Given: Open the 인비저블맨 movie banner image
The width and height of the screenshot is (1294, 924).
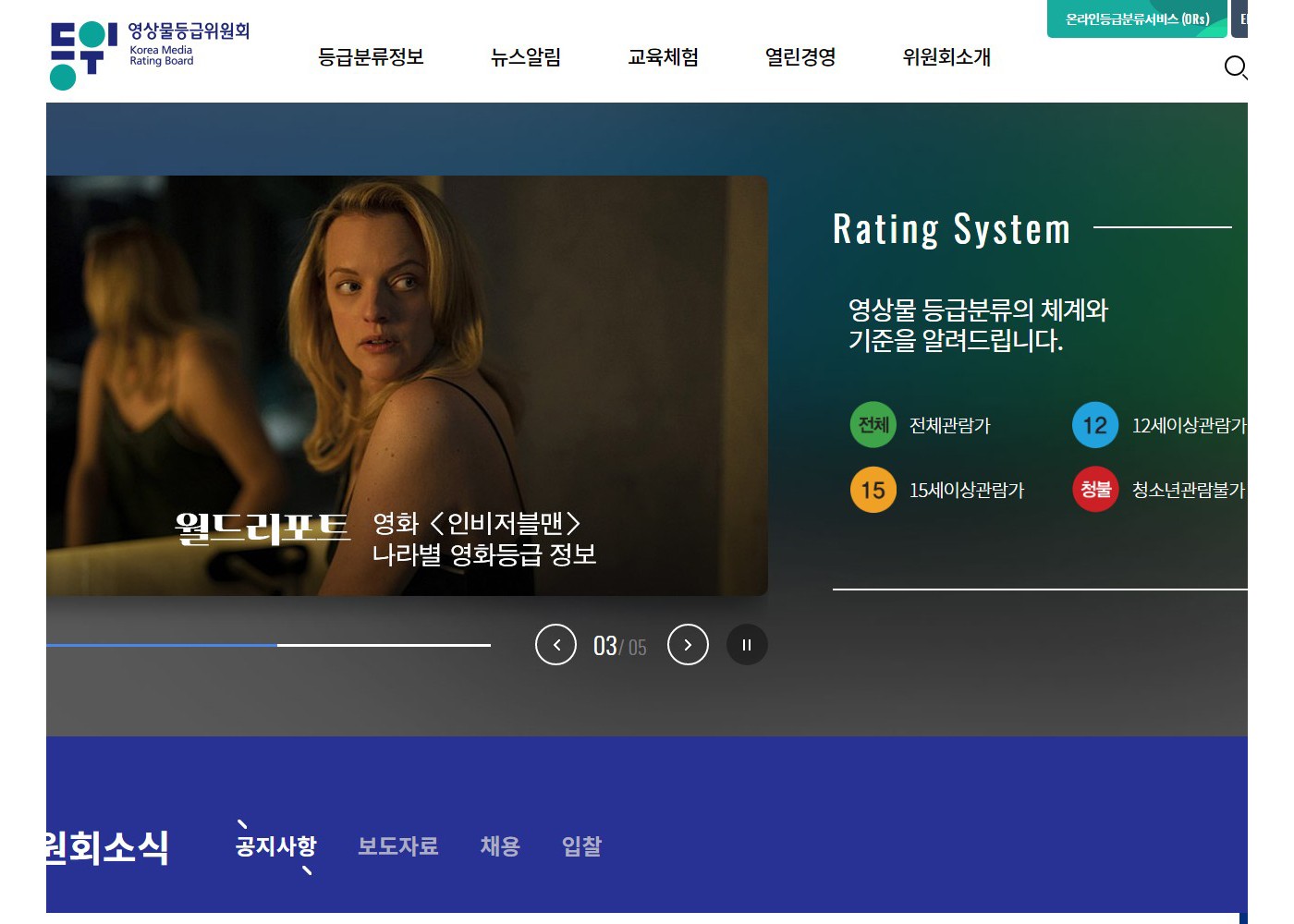Looking at the screenshot, I should click(x=407, y=370).
